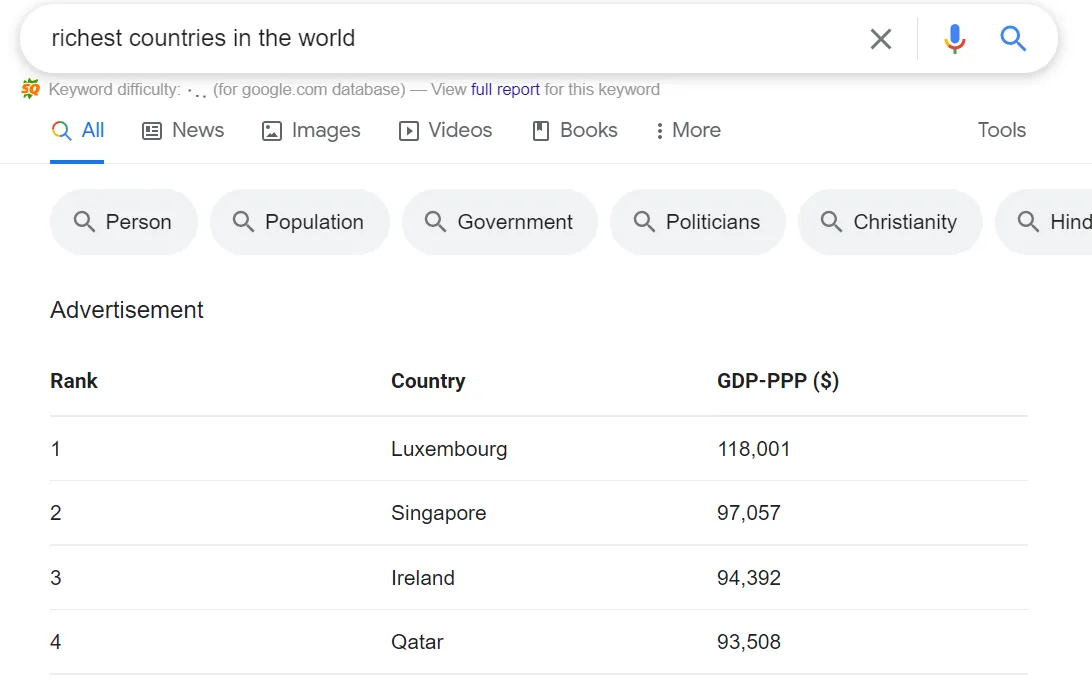This screenshot has width=1092, height=683.
Task: Click the Government suggestion chip
Action: [x=500, y=222]
